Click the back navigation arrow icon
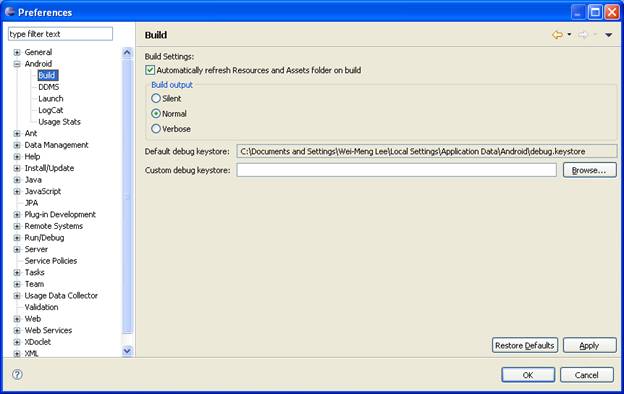The image size is (624, 394). pos(557,35)
